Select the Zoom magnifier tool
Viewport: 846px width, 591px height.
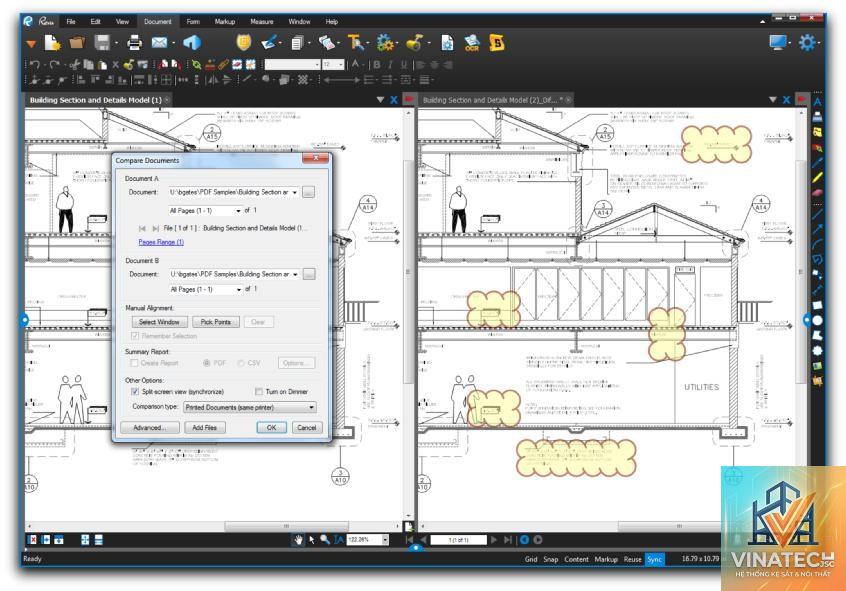point(325,540)
